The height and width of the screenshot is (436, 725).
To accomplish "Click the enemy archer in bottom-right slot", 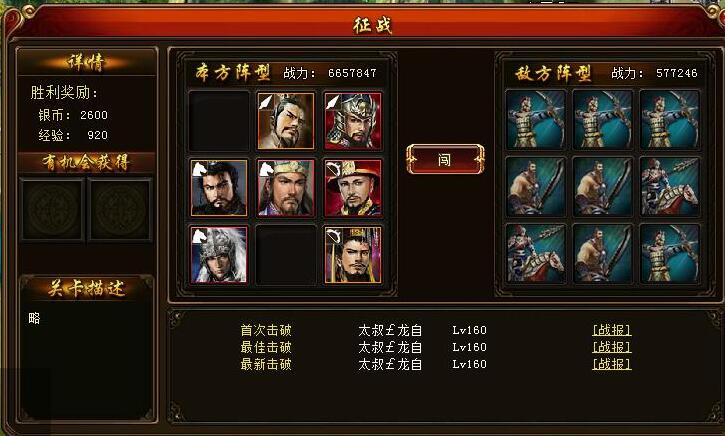I will (670, 253).
